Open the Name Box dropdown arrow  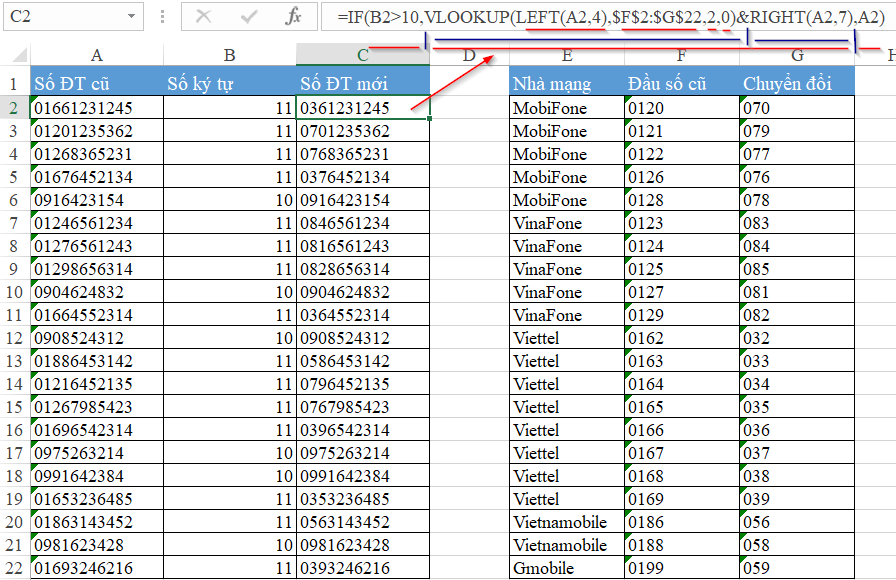133,17
